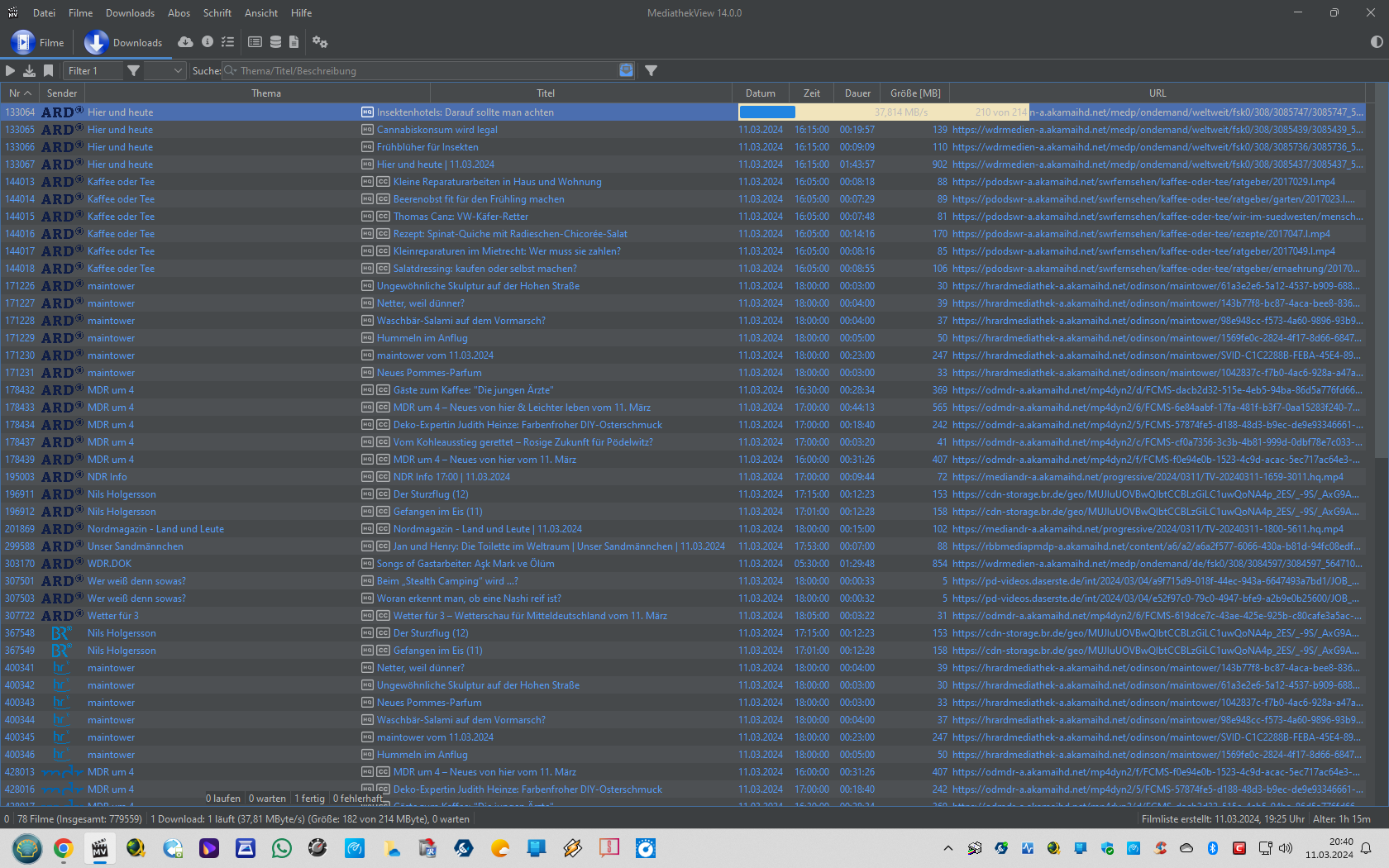Click the download film icon
Screen dimensions: 1389x868
pos(29,71)
